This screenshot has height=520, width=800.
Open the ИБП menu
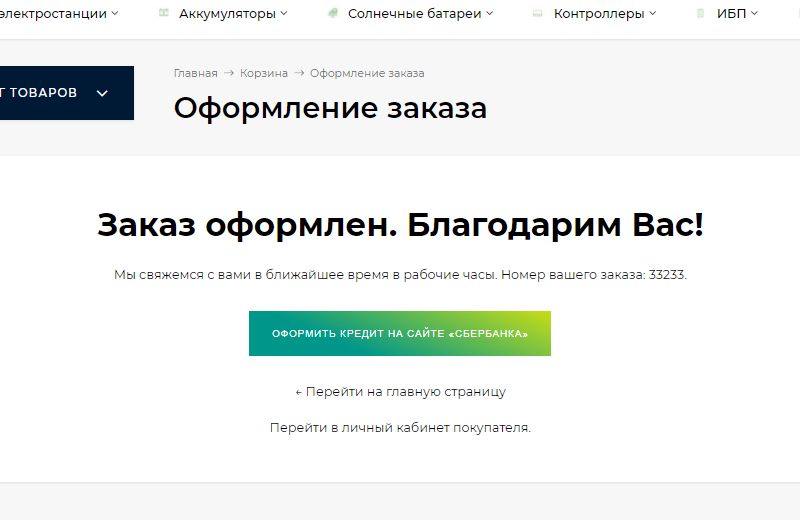731,14
